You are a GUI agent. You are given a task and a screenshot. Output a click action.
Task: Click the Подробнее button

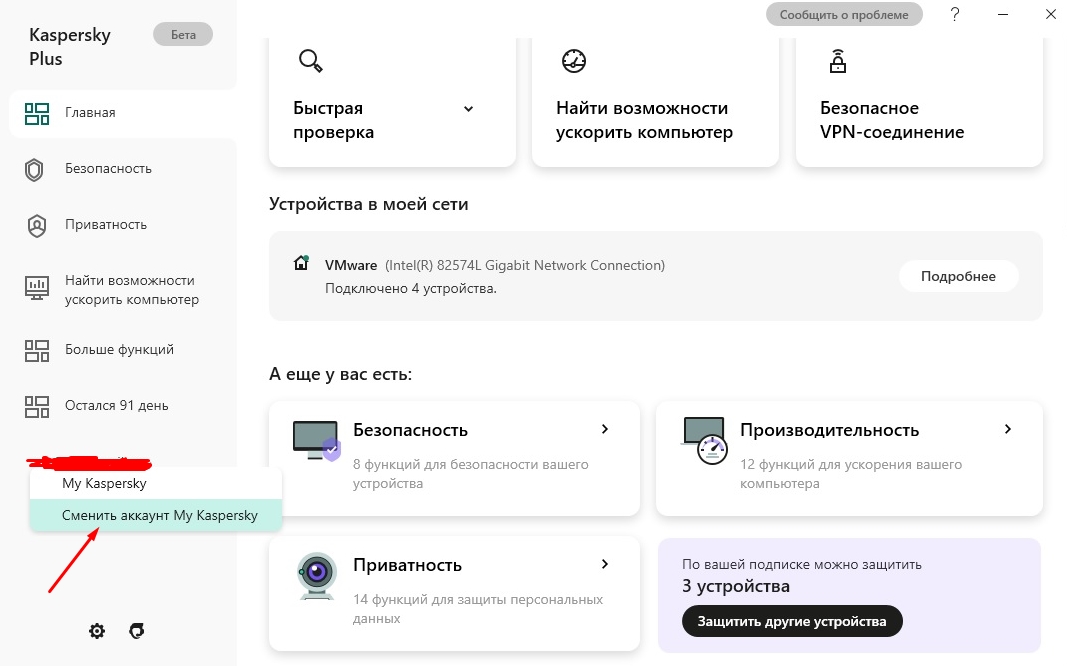click(x=958, y=276)
